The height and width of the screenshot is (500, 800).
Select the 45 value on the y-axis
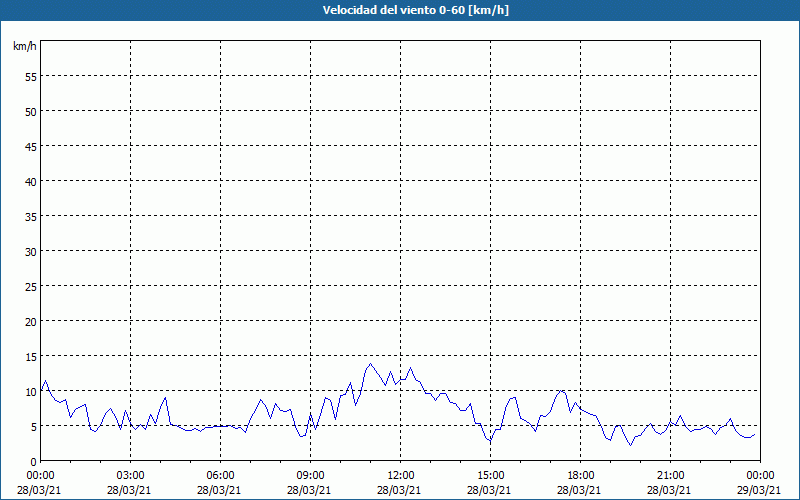coord(31,146)
